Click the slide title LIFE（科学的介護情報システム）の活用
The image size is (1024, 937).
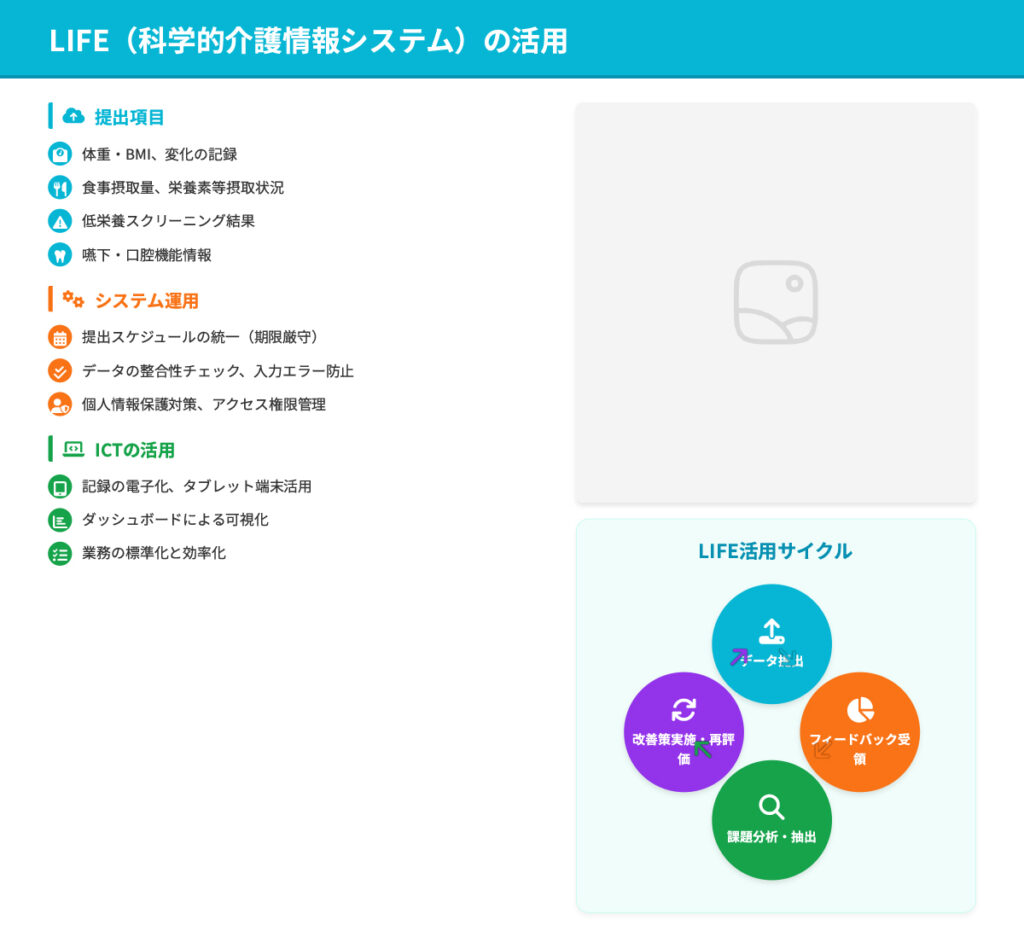tap(308, 41)
